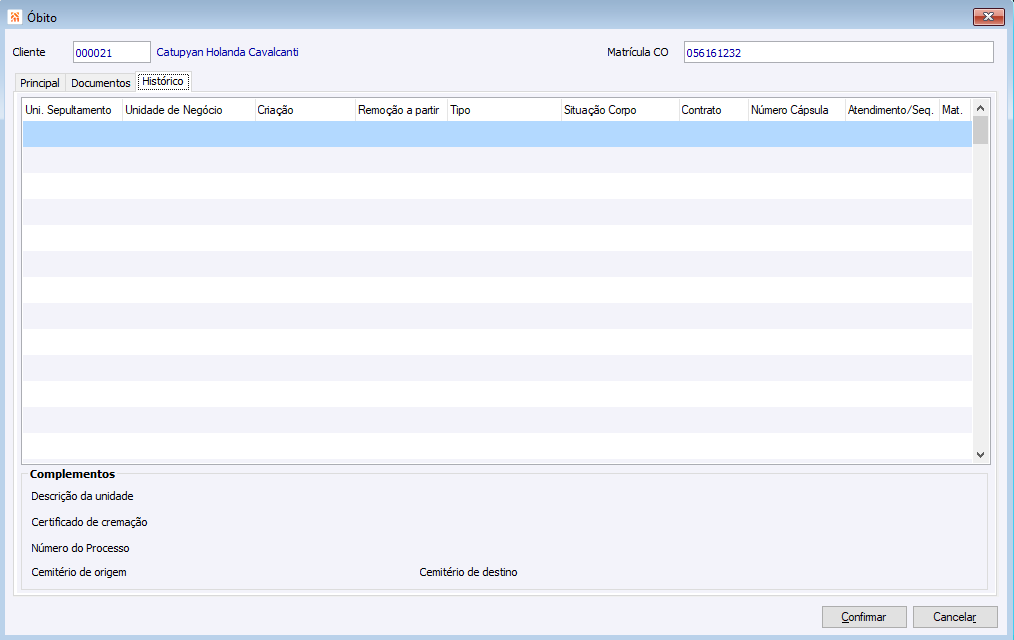The height and width of the screenshot is (640, 1014).
Task: Click the Número Cápsula column header
Action: 797,110
